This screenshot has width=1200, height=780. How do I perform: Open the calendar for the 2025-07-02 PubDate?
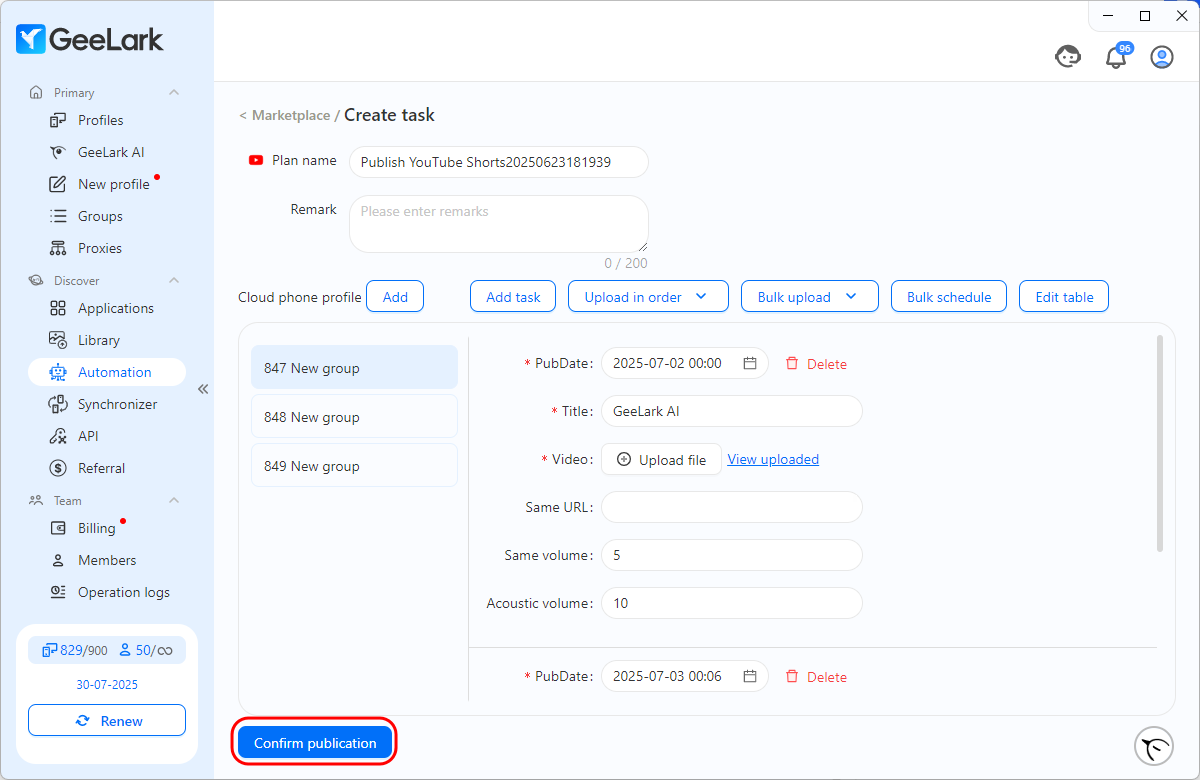[x=750, y=363]
